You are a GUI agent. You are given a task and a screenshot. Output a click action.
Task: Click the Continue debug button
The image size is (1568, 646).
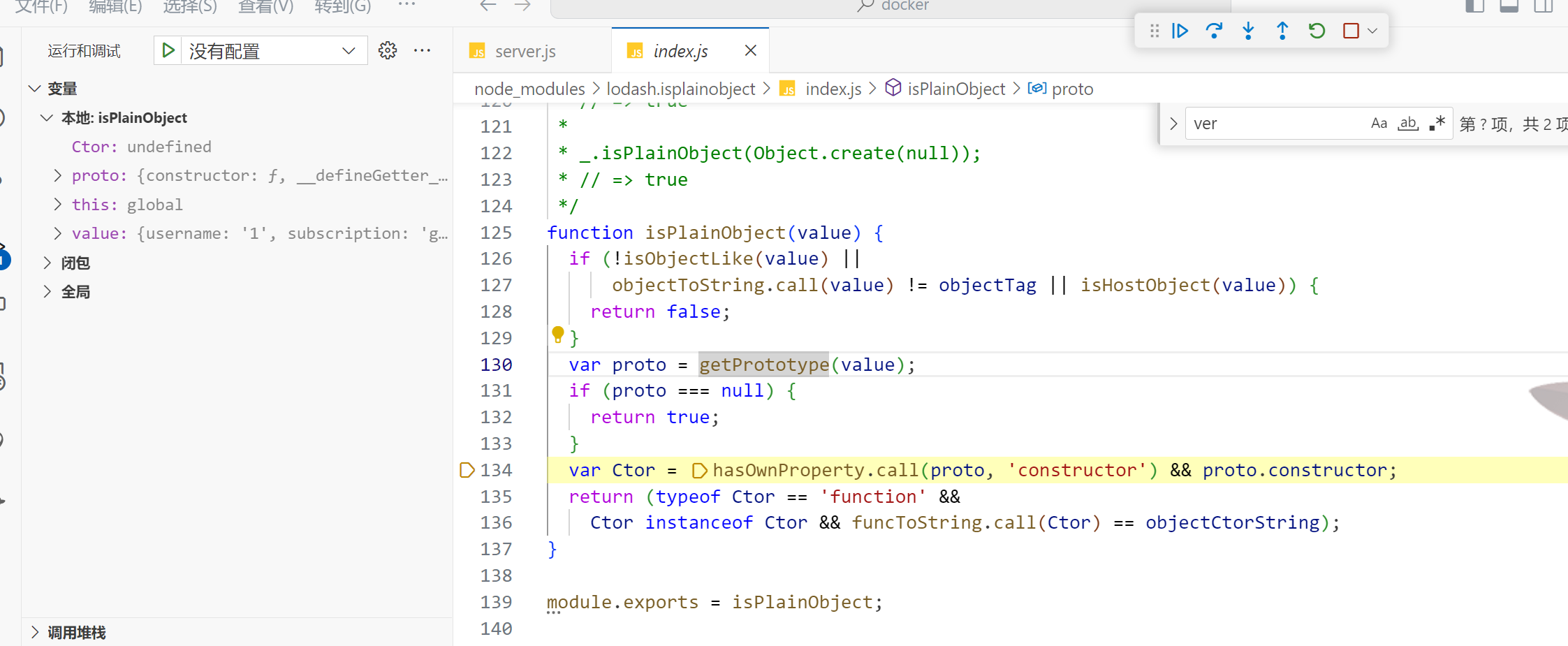click(x=1180, y=31)
